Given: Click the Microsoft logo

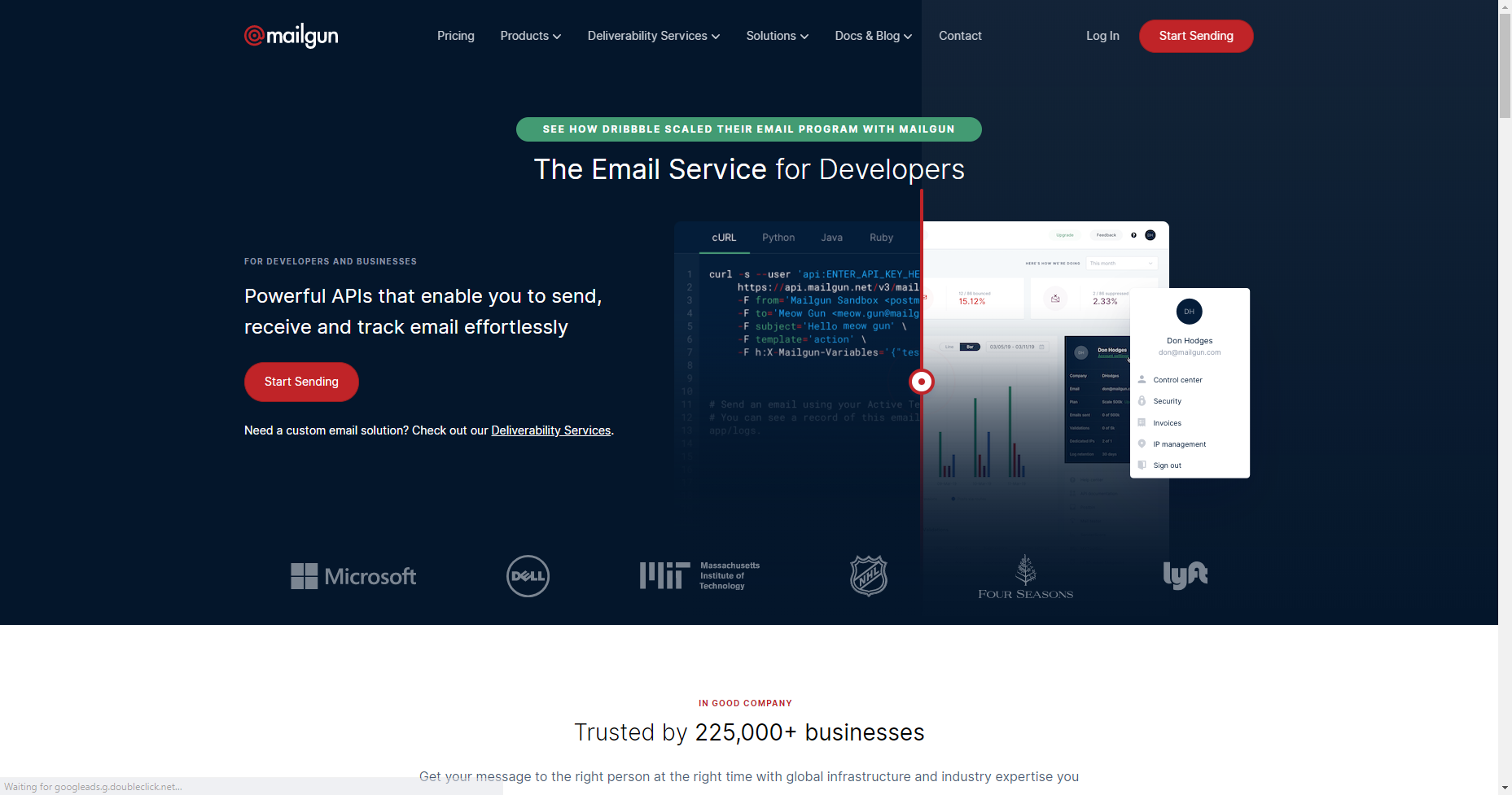Looking at the screenshot, I should [353, 576].
